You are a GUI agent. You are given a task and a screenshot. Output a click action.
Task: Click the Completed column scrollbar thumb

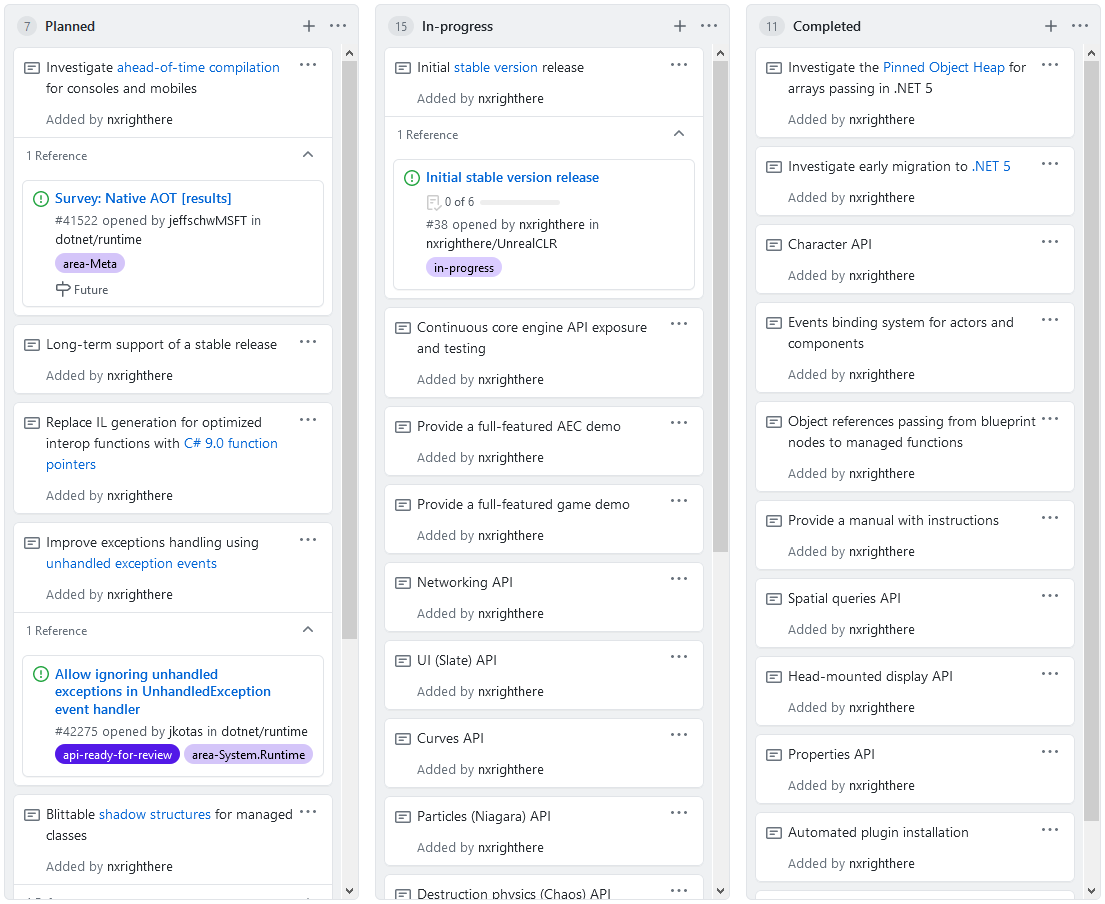point(1092,440)
